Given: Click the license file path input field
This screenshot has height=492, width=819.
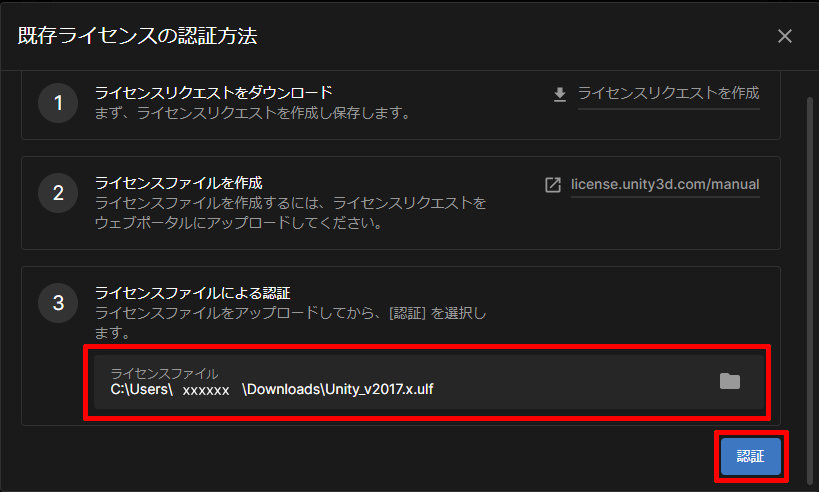Looking at the screenshot, I should point(400,388).
